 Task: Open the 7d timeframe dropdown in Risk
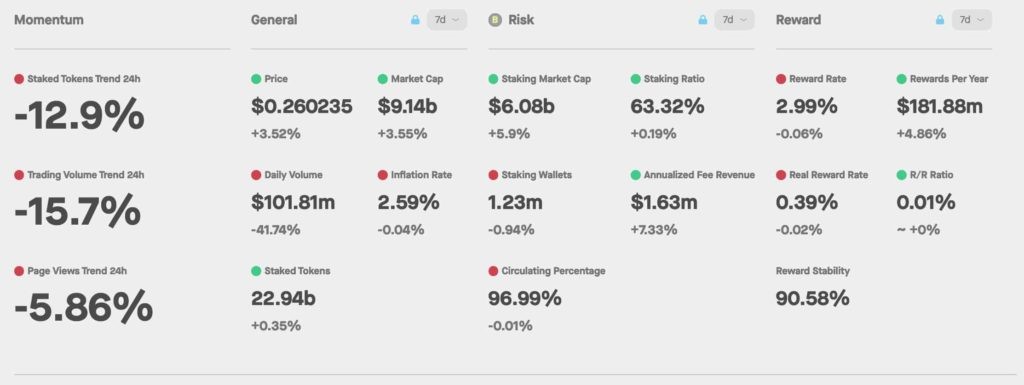point(735,20)
